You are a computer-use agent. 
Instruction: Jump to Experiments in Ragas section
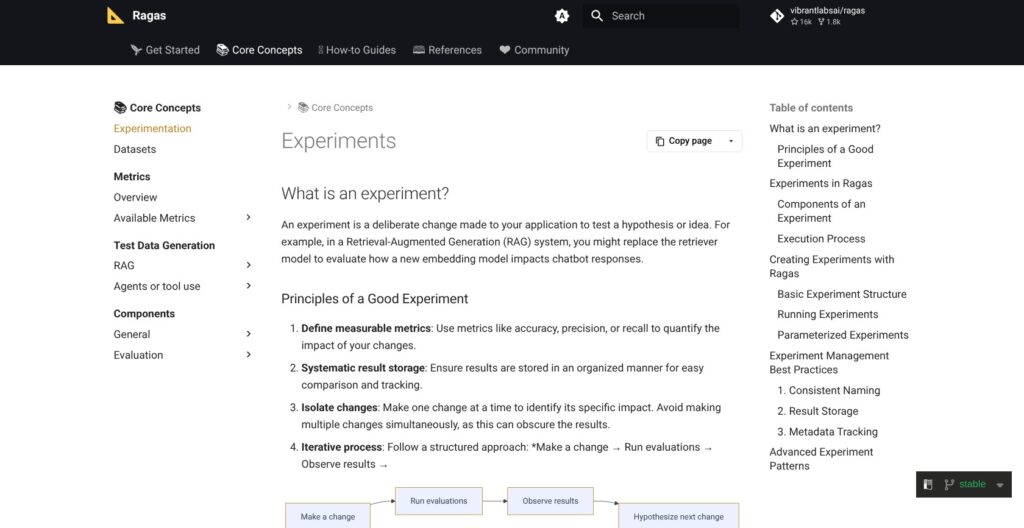pyautogui.click(x=820, y=184)
